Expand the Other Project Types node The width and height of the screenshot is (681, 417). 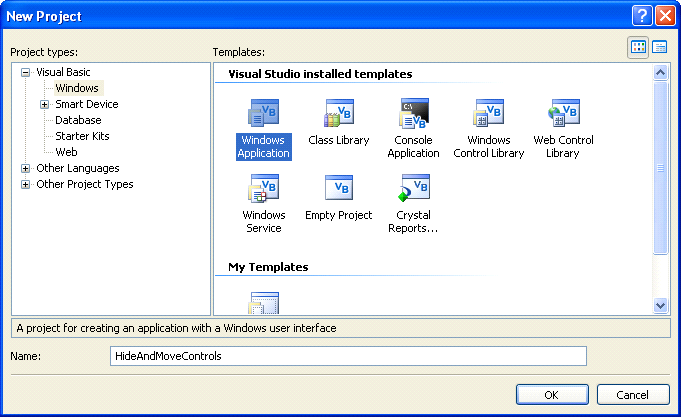coord(26,185)
